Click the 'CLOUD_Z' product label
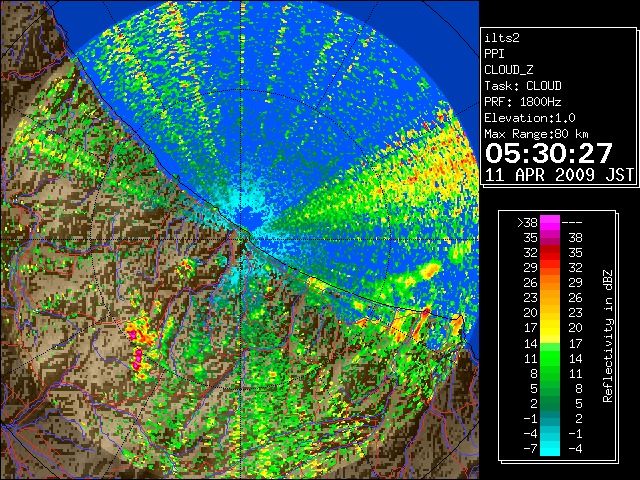 [x=509, y=70]
